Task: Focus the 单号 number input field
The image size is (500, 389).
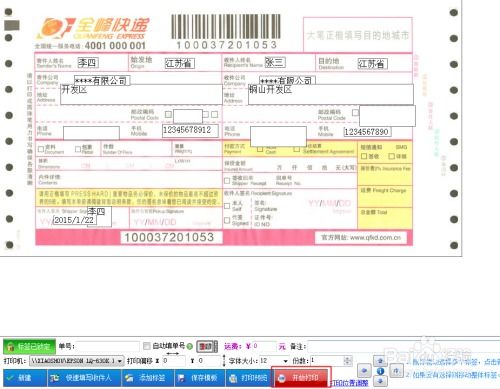Action: click(108, 347)
